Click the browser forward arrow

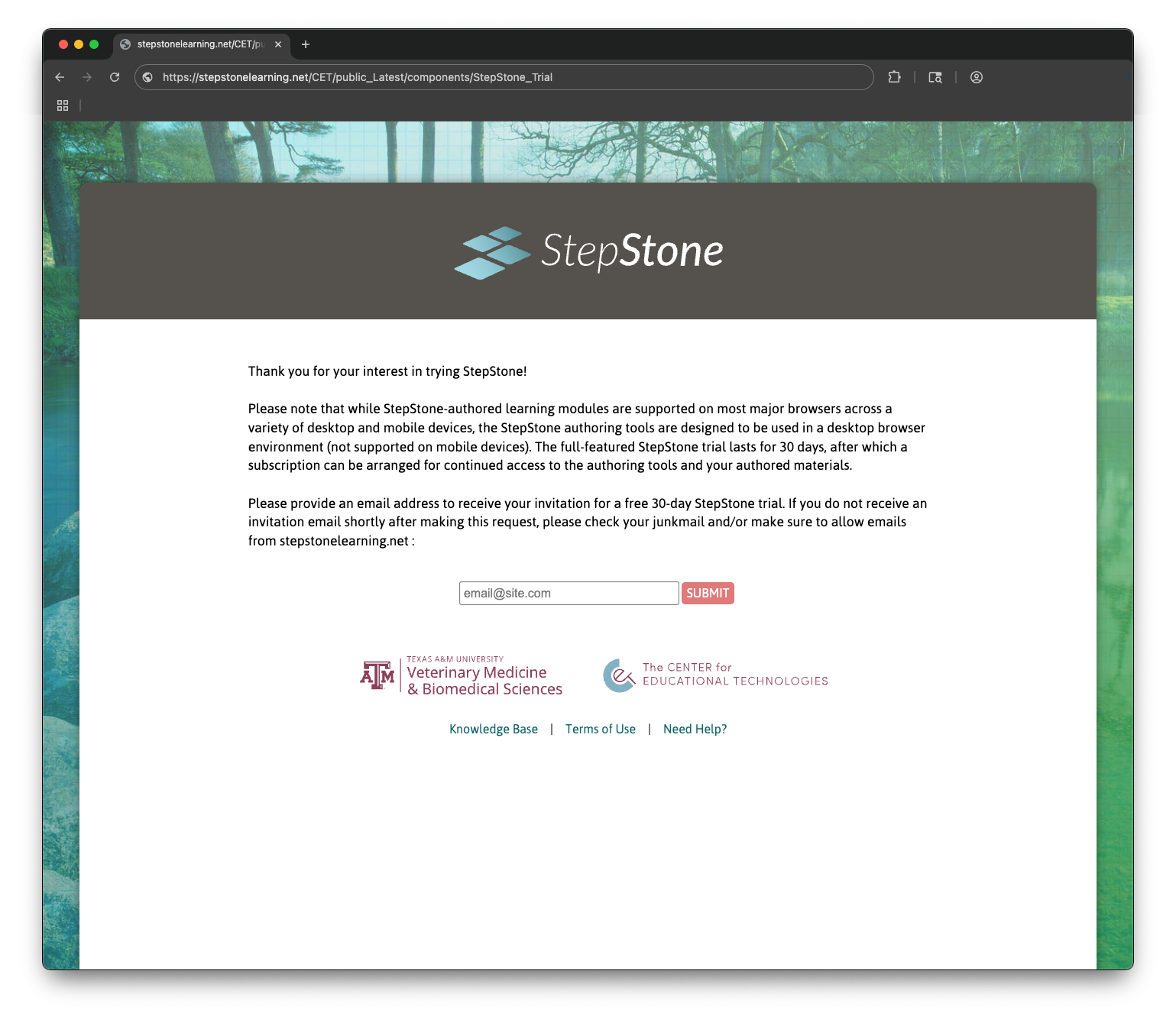coord(87,77)
